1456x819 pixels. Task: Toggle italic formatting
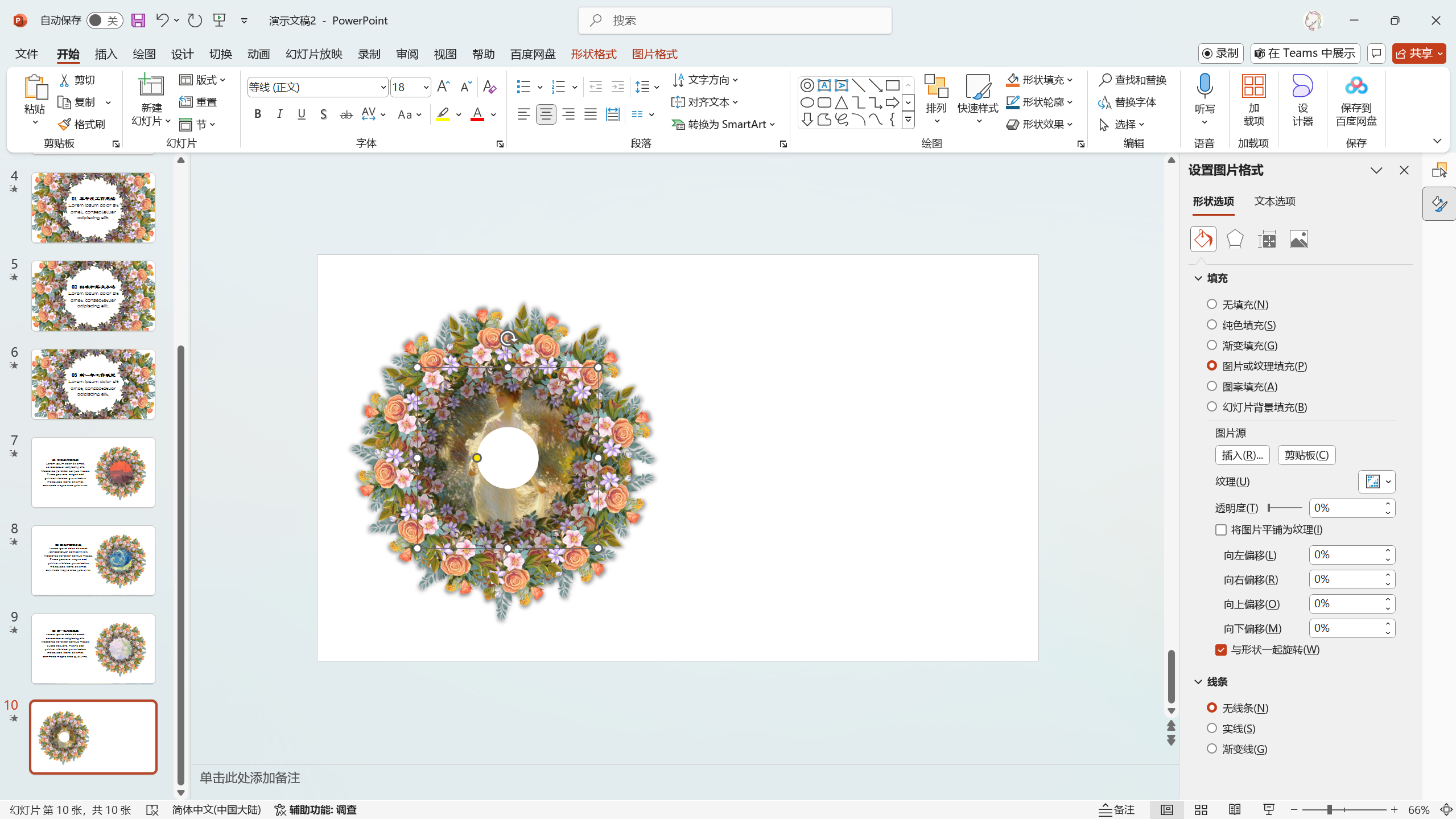point(279,114)
